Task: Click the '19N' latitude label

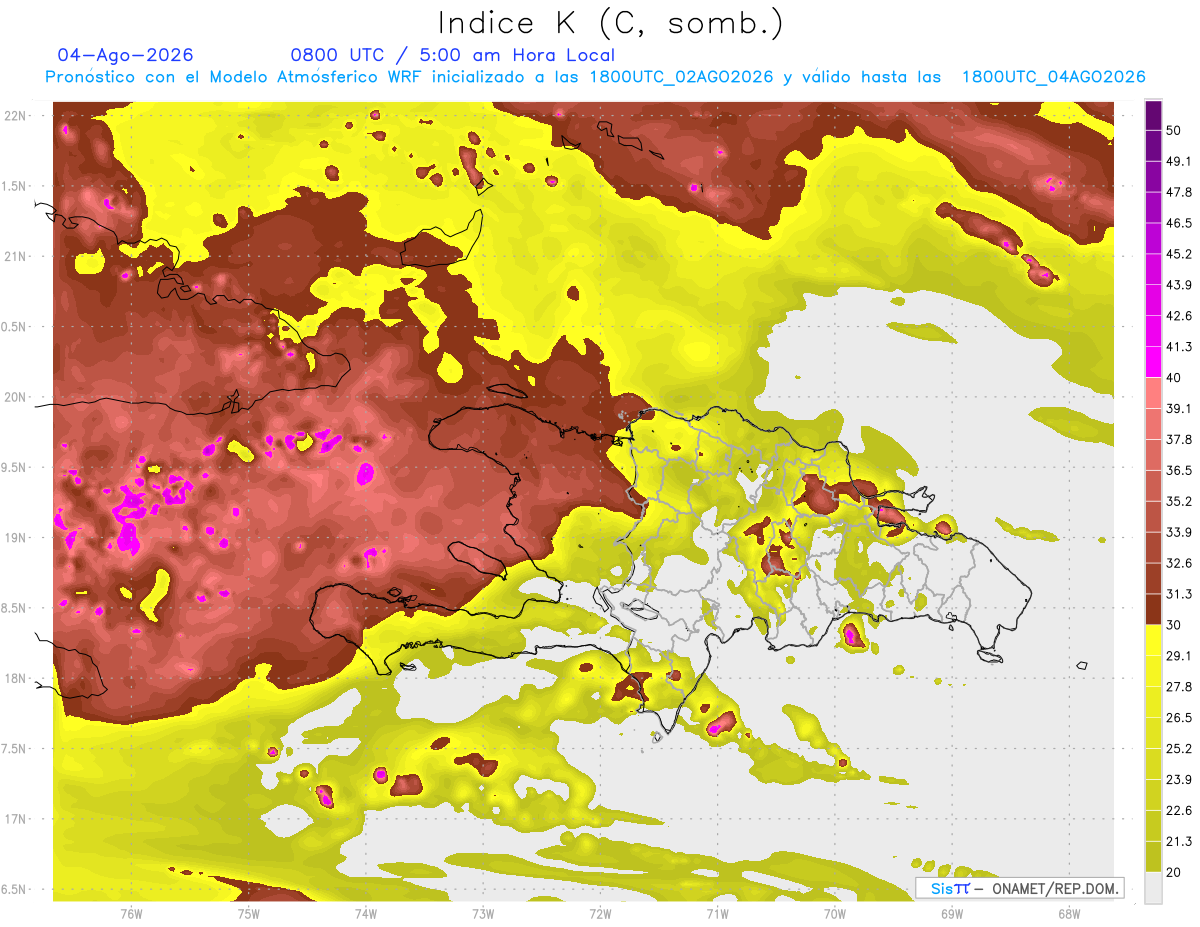Action: [17, 538]
